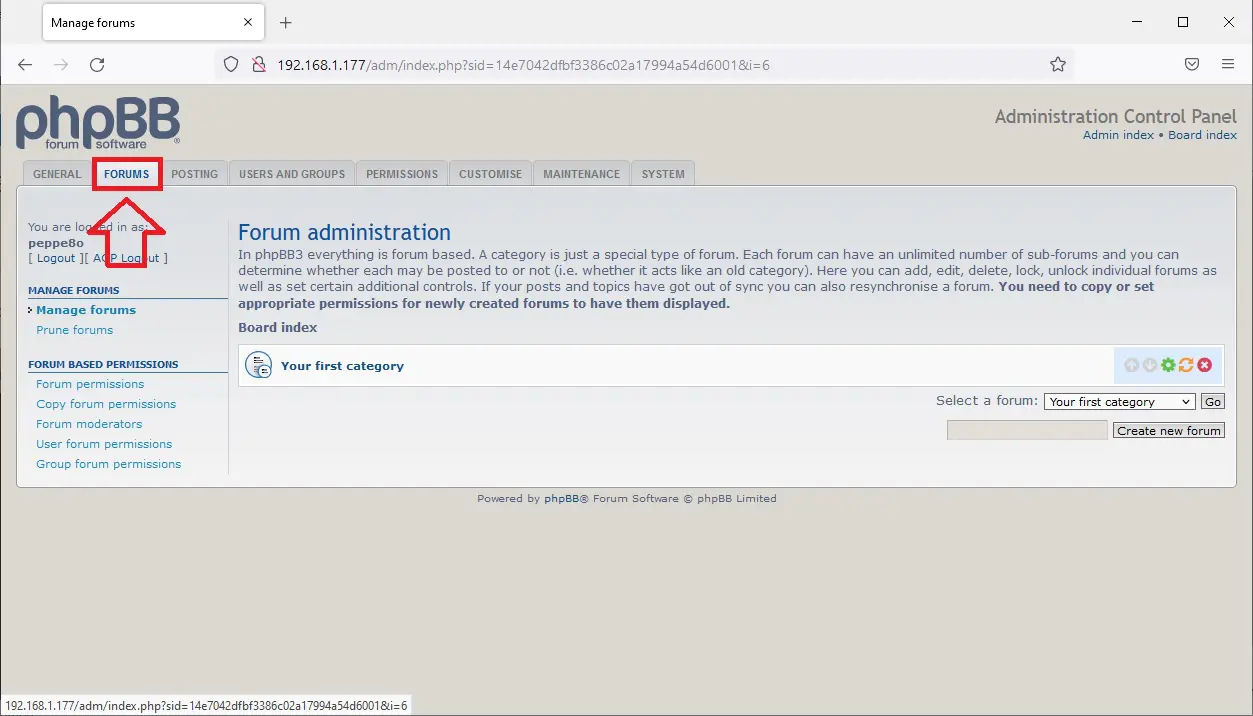
Task: Click the greyed move-down arrow icon
Action: (1149, 365)
